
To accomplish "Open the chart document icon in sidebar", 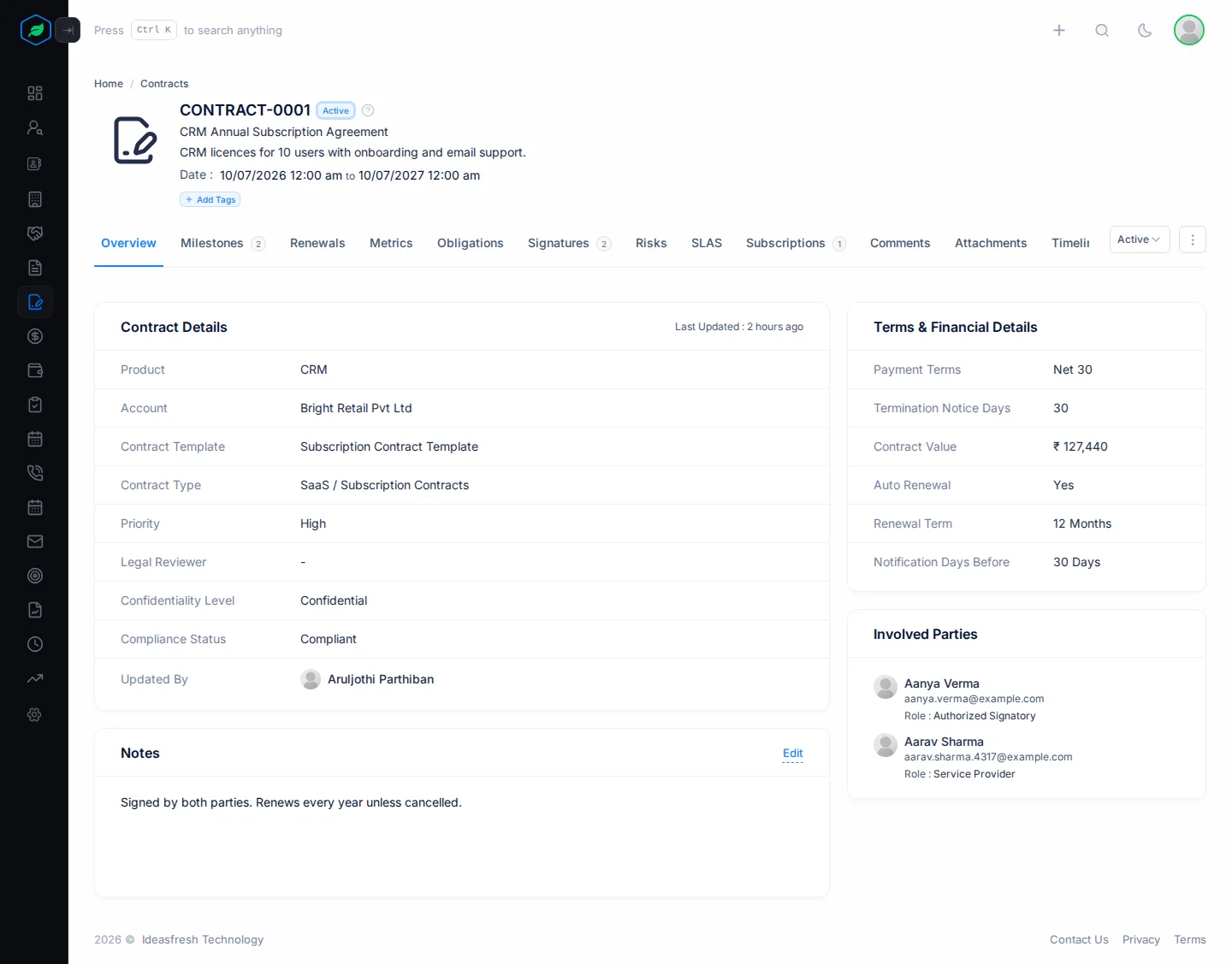I will 35,610.
